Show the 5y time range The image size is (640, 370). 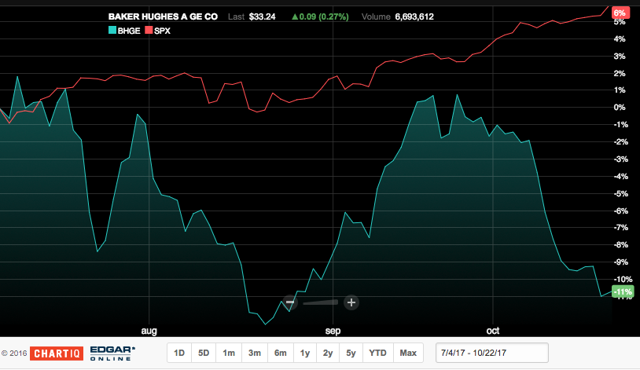click(x=351, y=353)
